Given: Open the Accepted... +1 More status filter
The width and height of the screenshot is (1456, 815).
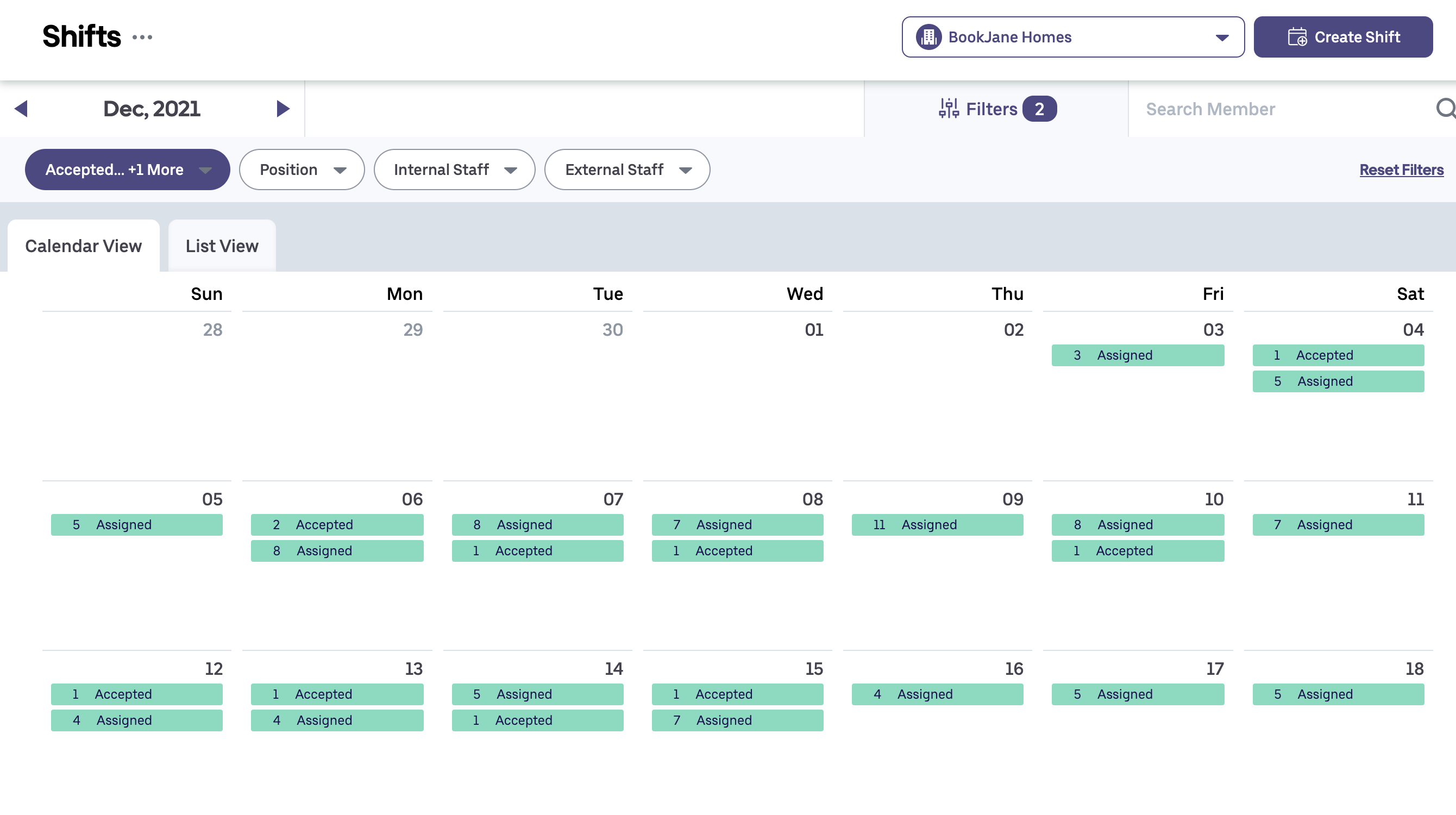Looking at the screenshot, I should tap(127, 170).
